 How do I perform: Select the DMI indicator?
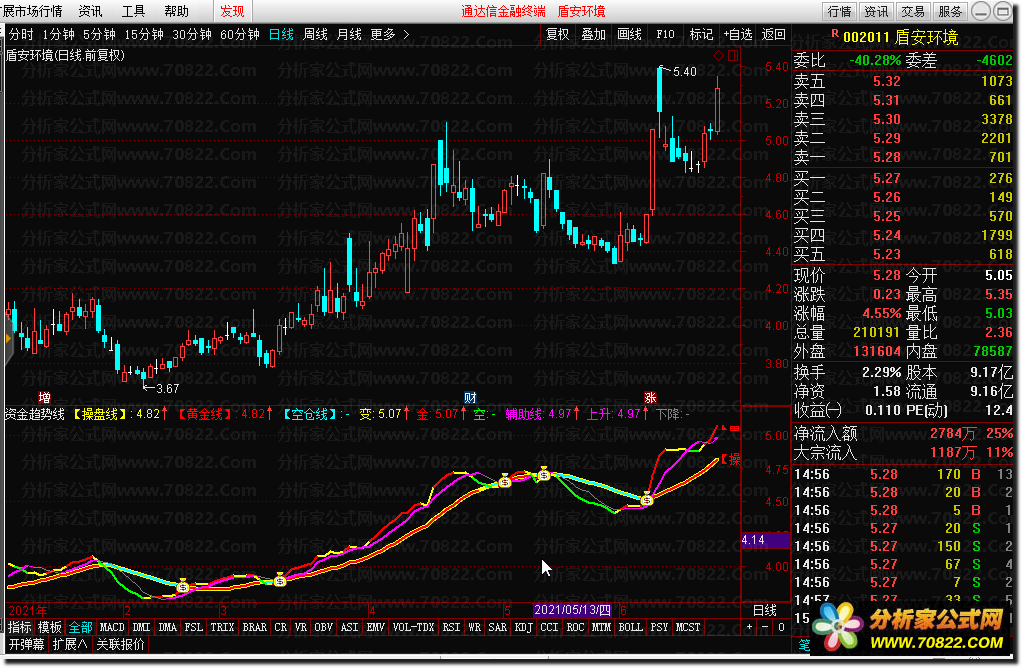click(x=142, y=627)
